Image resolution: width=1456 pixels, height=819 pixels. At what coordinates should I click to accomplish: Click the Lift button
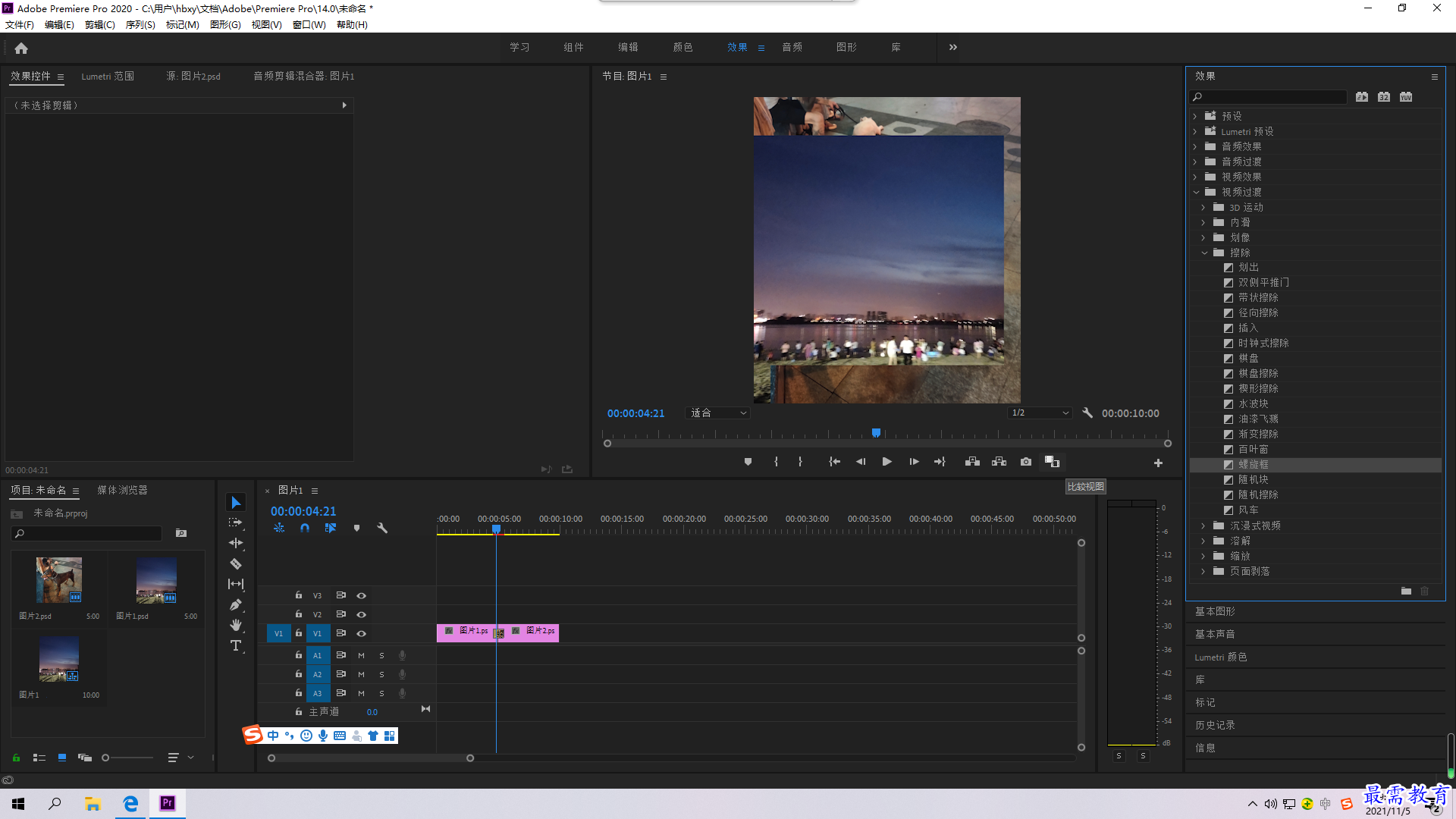[x=972, y=462]
